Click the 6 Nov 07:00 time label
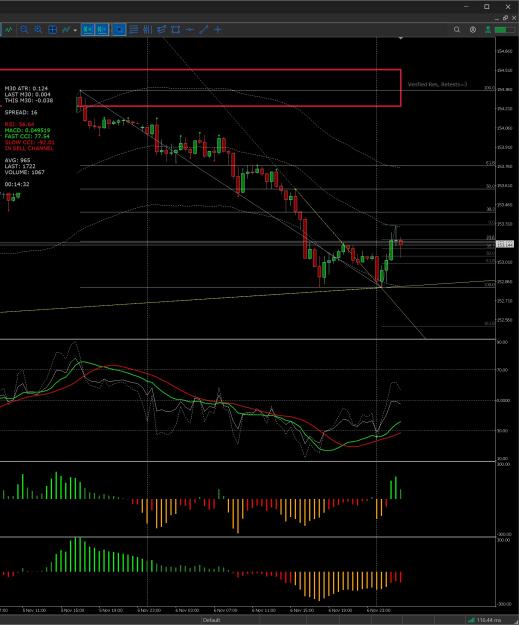The height and width of the screenshot is (625, 519). point(226,610)
